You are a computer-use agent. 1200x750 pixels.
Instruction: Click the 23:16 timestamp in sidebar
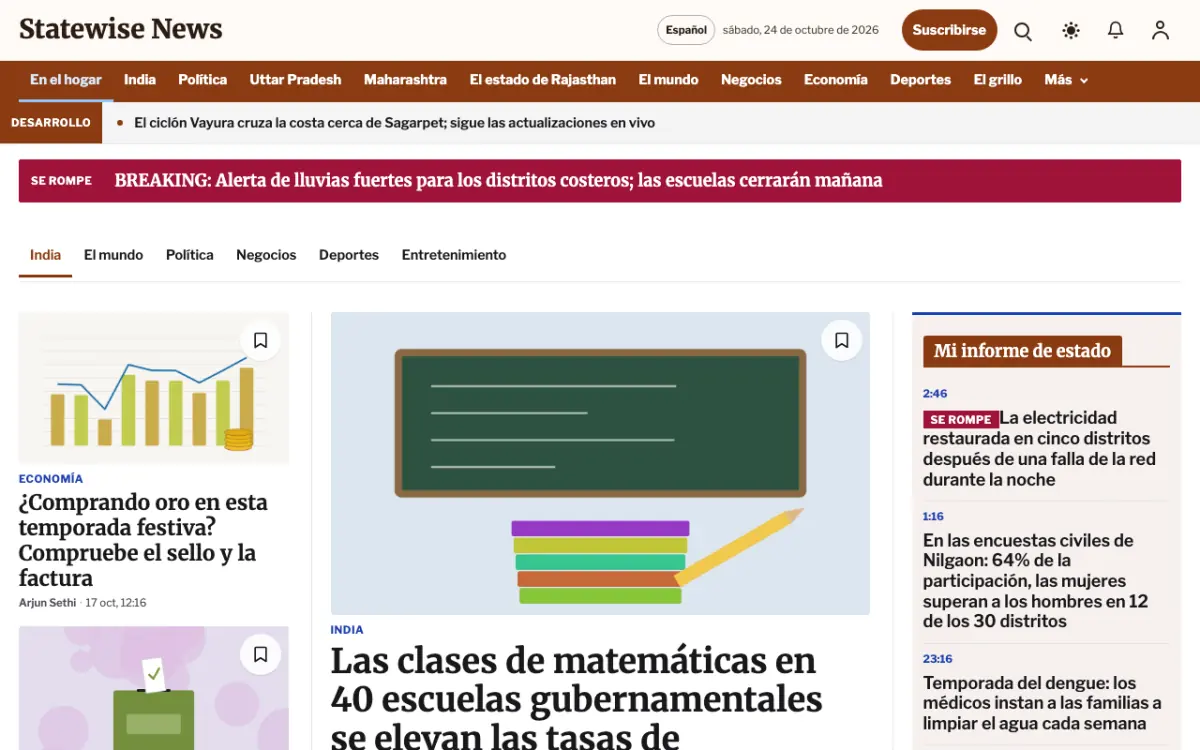[938, 659]
